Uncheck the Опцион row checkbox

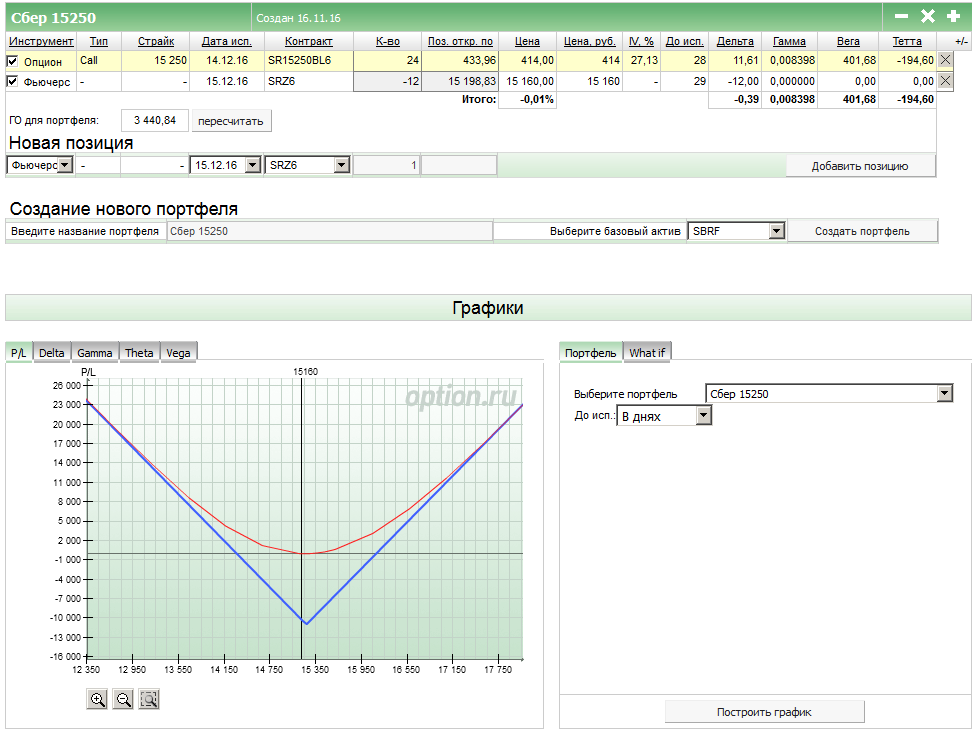coord(13,61)
